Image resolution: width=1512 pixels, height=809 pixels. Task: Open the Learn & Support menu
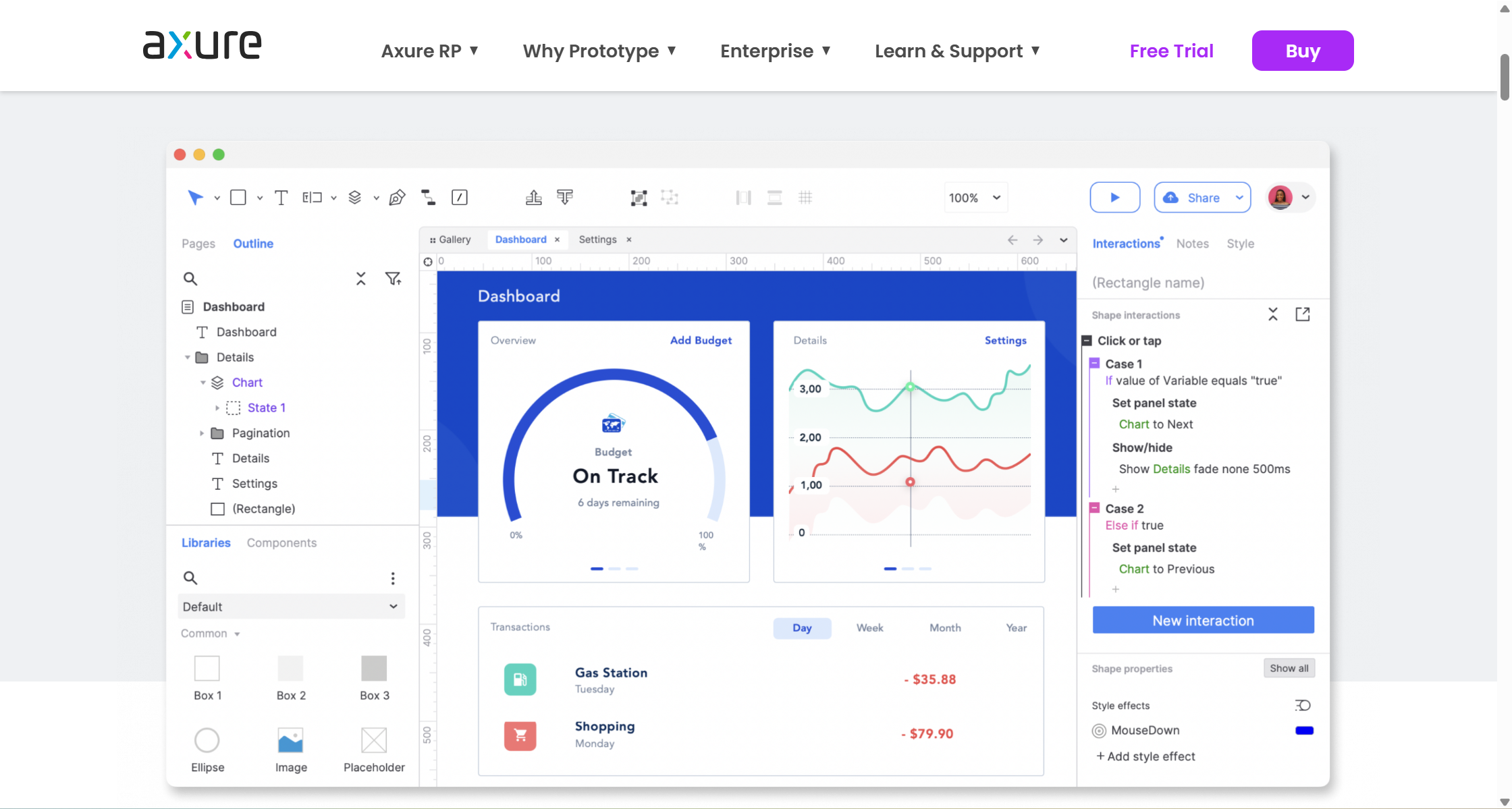(957, 51)
